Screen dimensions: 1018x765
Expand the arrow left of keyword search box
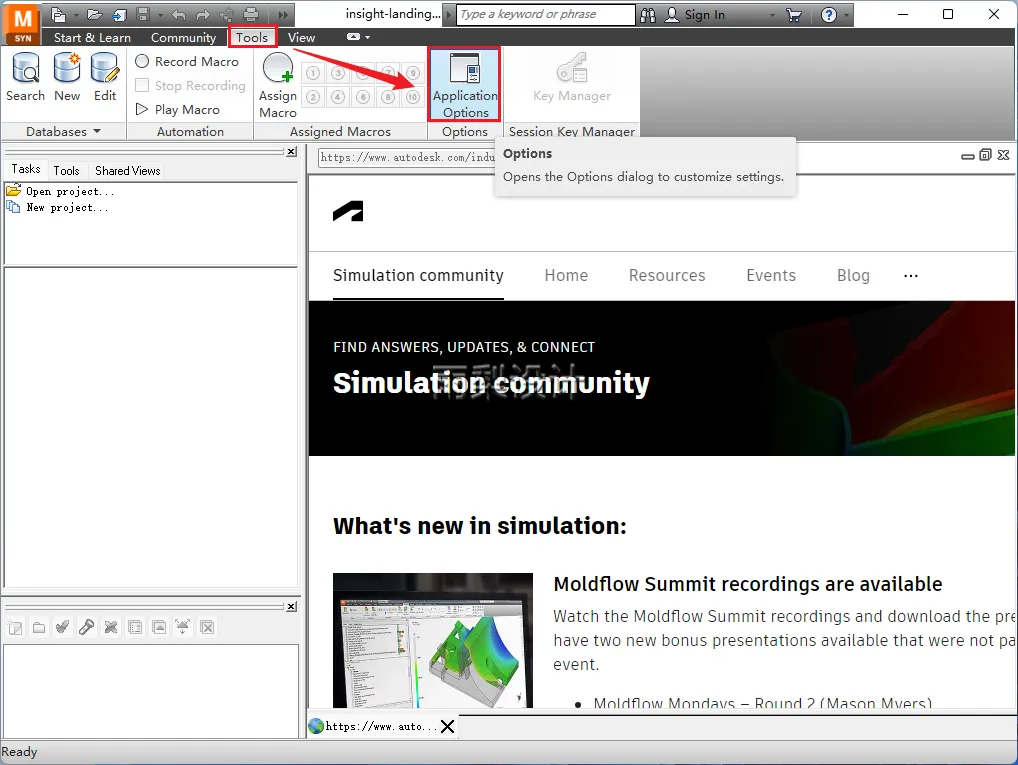[449, 14]
